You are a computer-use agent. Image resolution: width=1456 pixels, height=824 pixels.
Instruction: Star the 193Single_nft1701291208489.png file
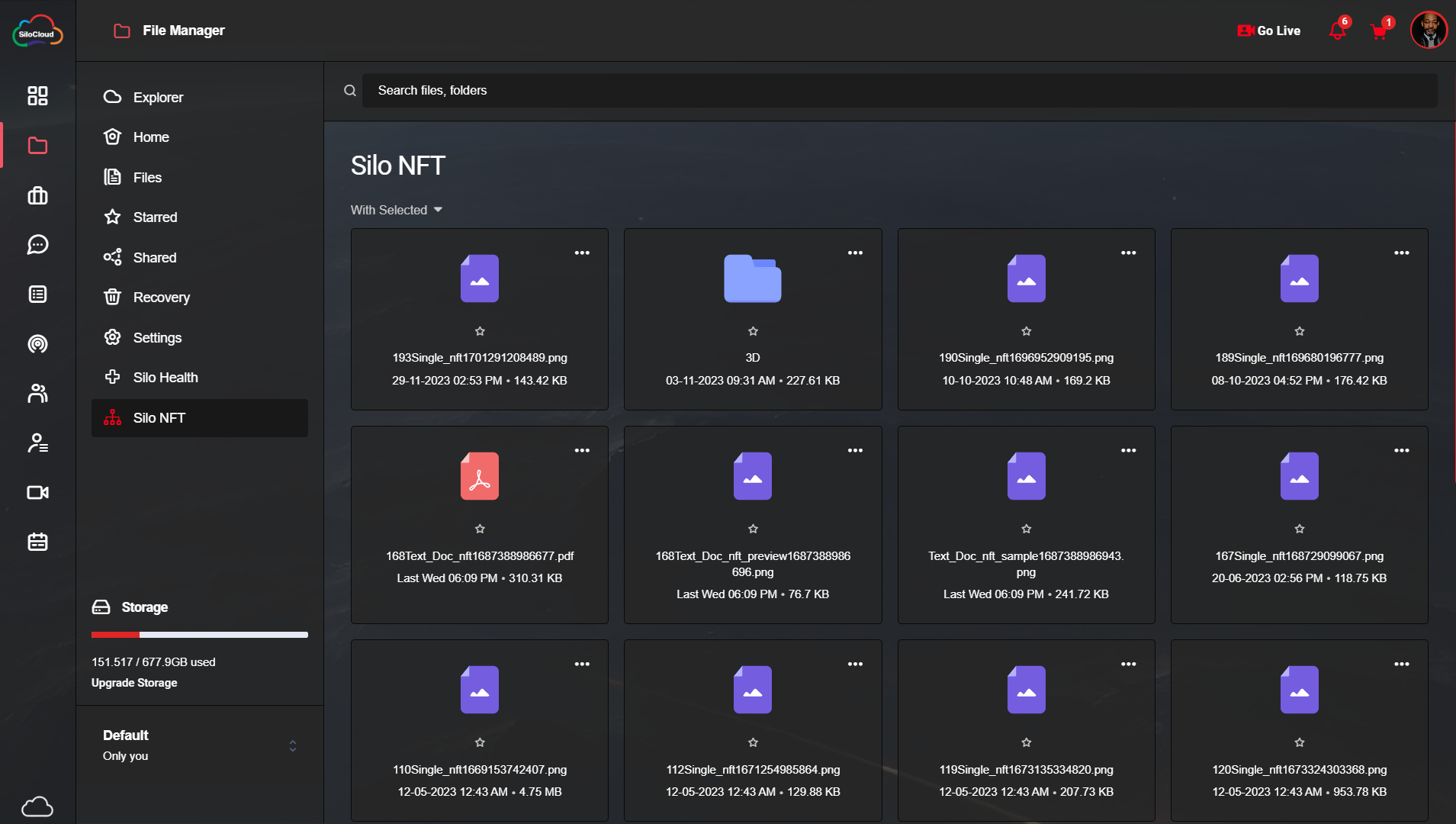pyautogui.click(x=479, y=330)
